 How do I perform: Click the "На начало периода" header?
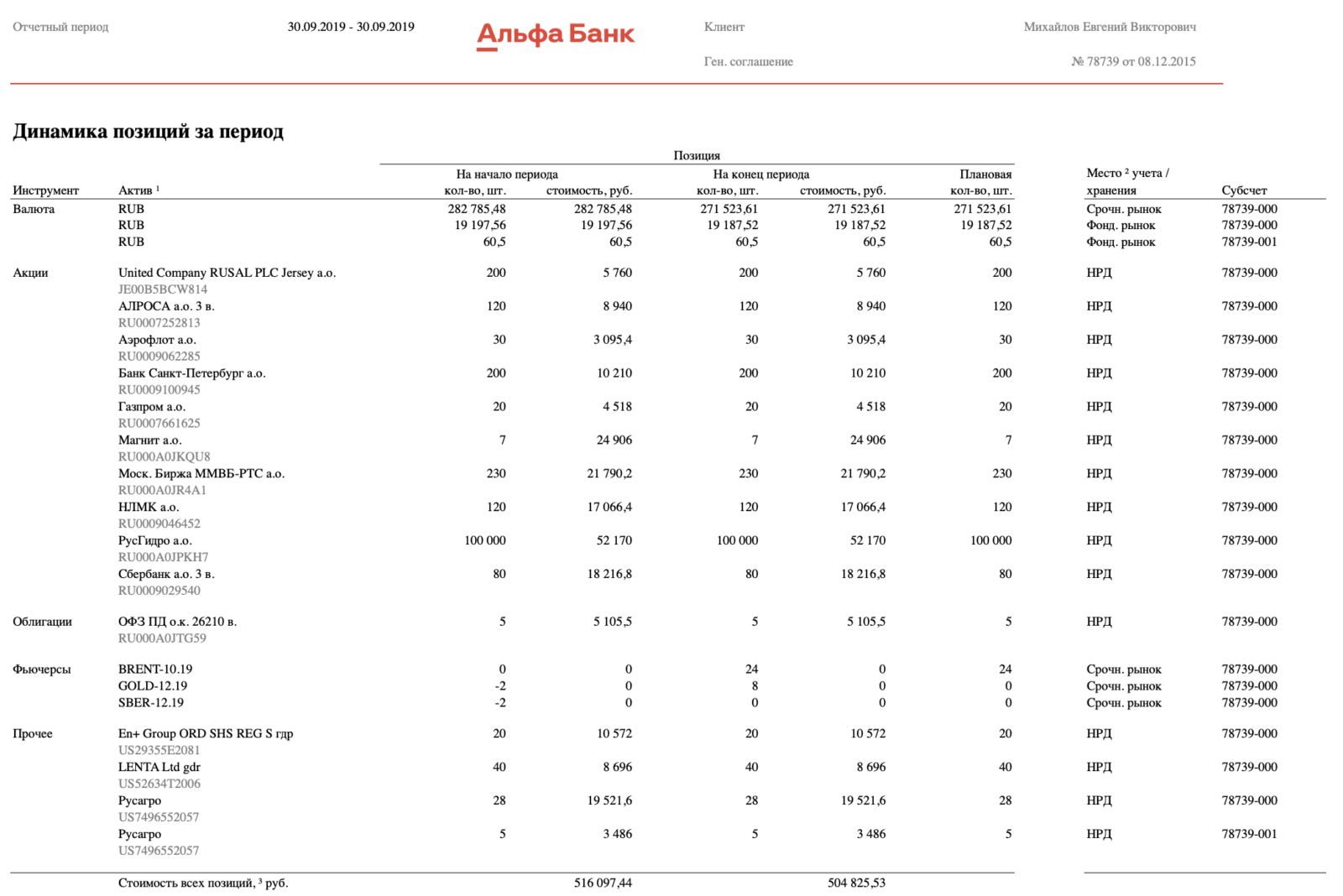pyautogui.click(x=507, y=175)
